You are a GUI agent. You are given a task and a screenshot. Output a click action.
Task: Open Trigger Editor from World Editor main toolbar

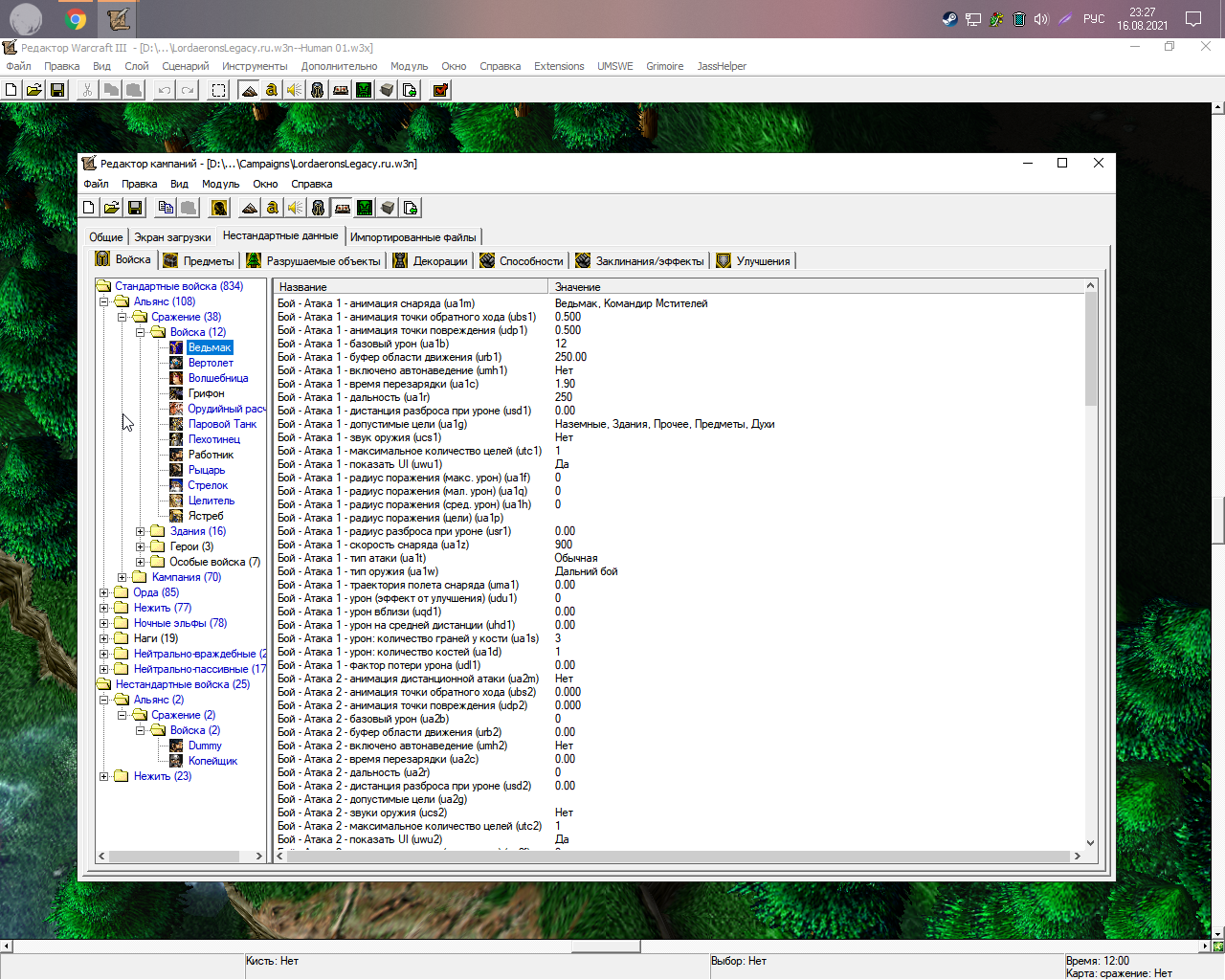(272, 90)
